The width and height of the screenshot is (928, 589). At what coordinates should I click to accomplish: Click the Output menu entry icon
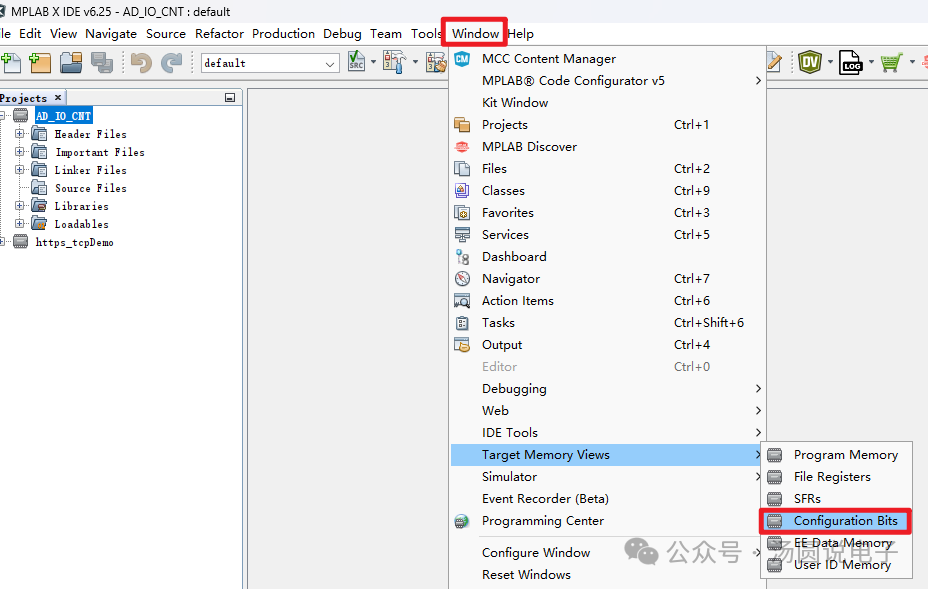click(462, 345)
